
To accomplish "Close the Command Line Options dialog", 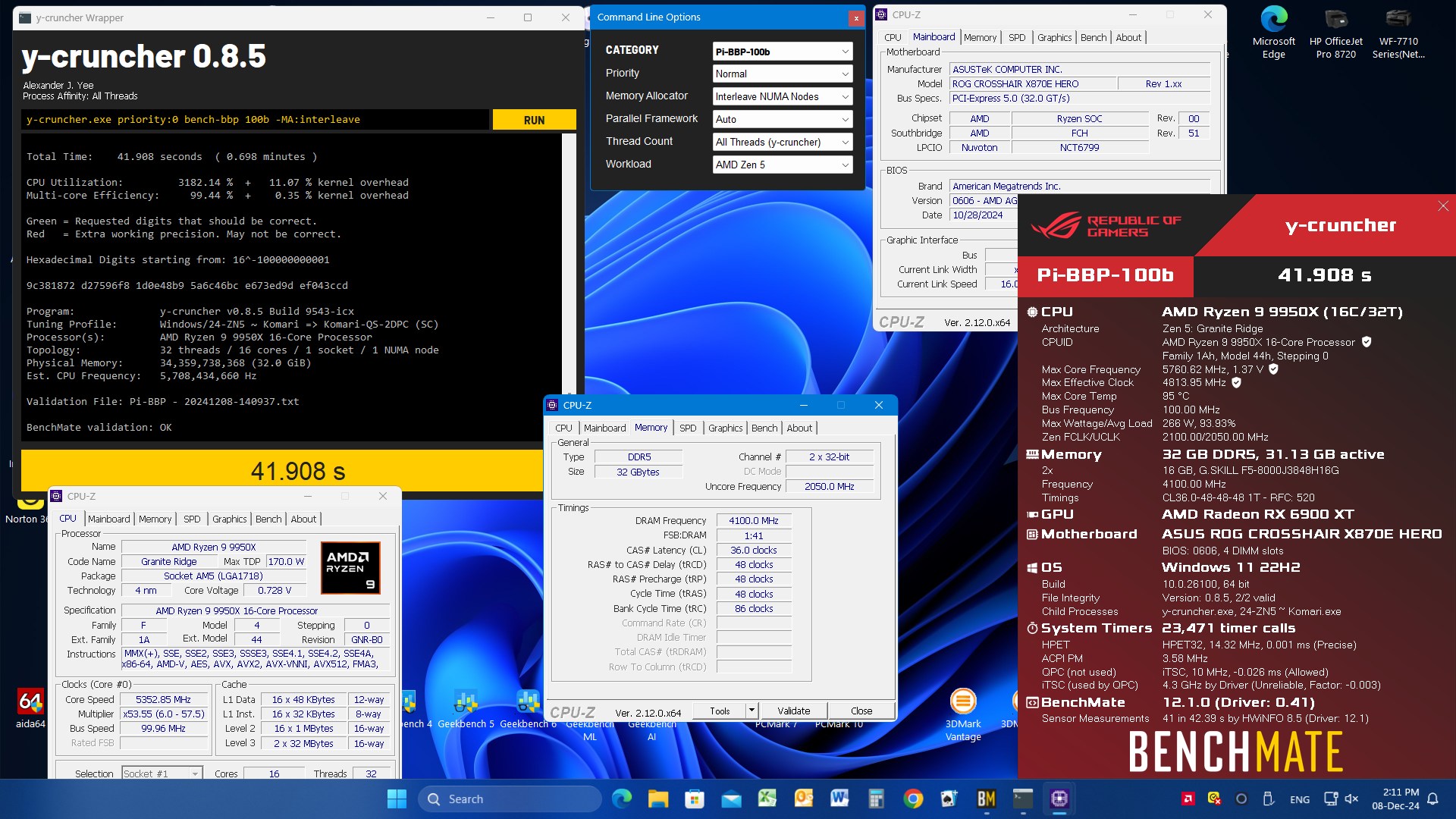I will pos(855,17).
